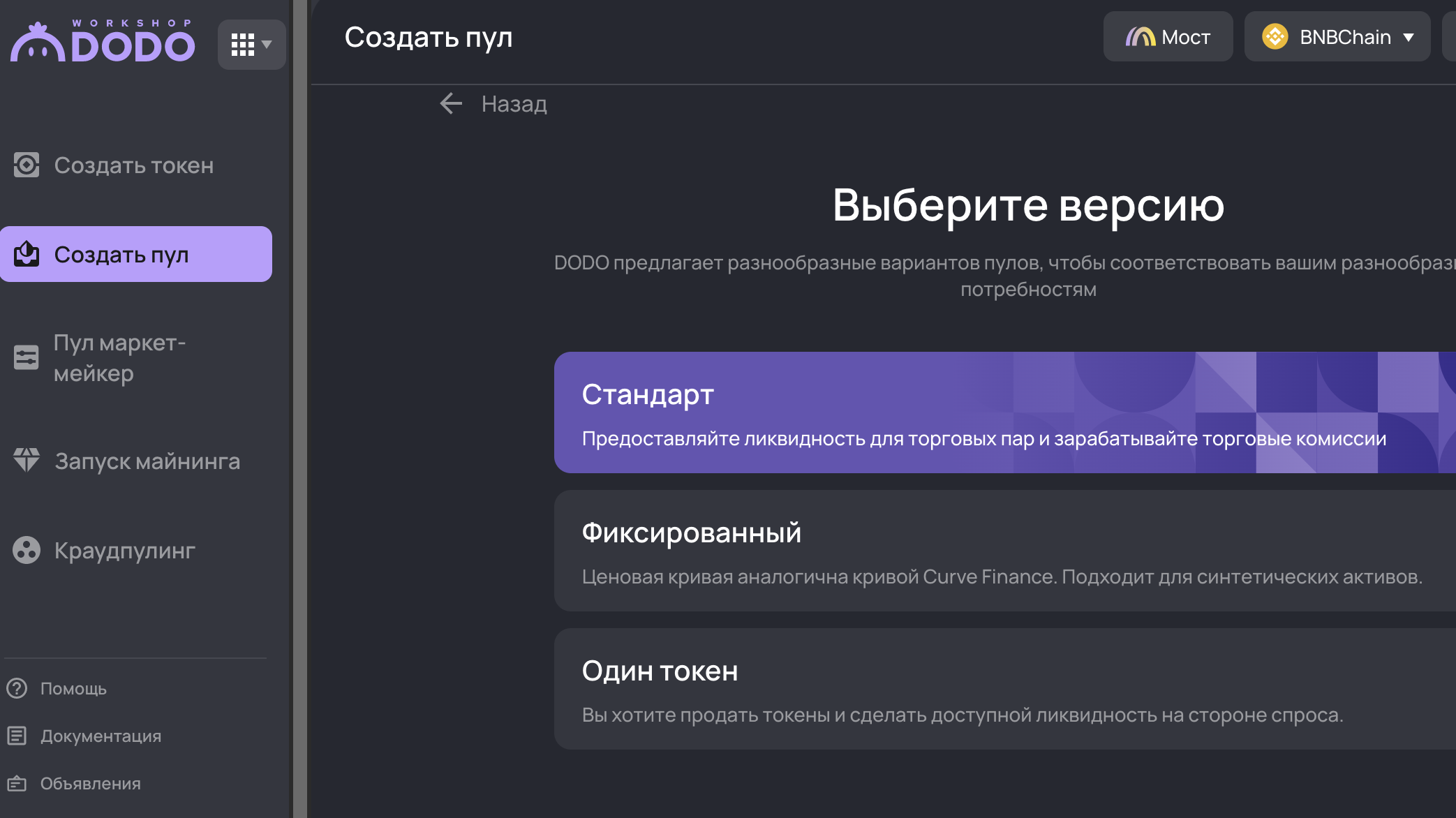The width and height of the screenshot is (1456, 818).
Task: Click the back arrow icon
Action: (x=451, y=103)
